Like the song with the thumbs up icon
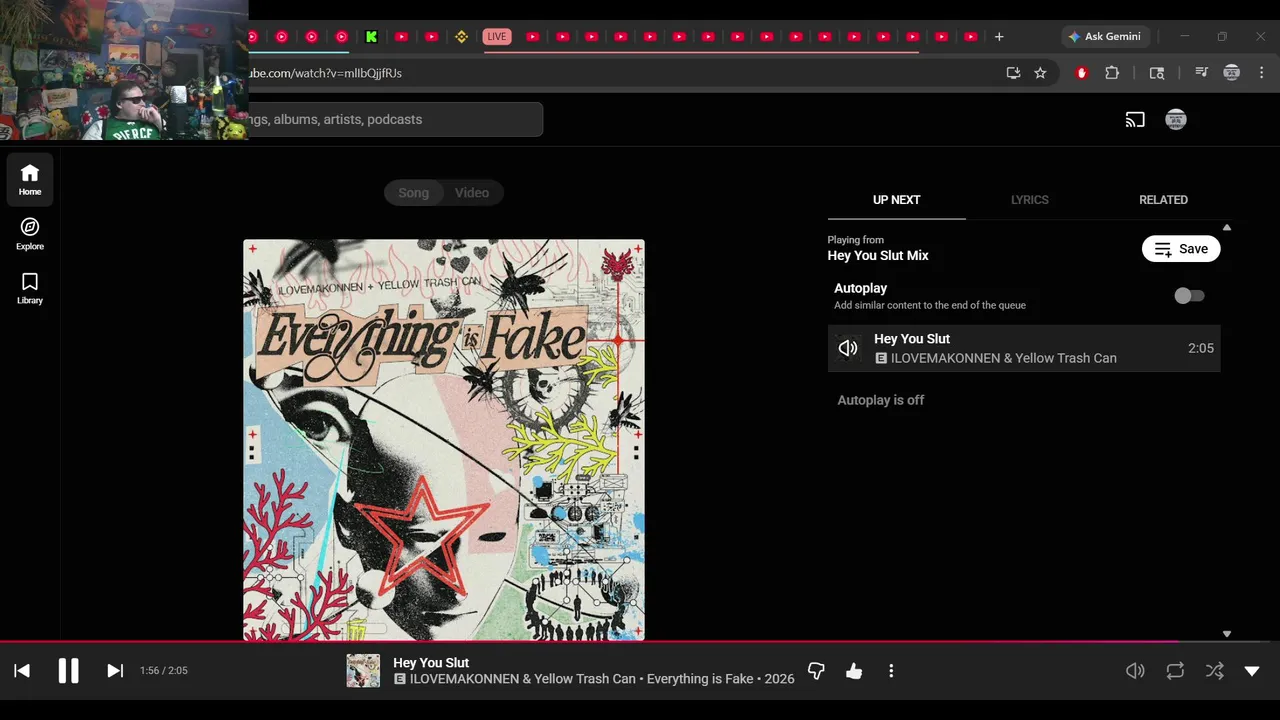Screen dimensions: 1280x720 pyautogui.click(x=854, y=671)
